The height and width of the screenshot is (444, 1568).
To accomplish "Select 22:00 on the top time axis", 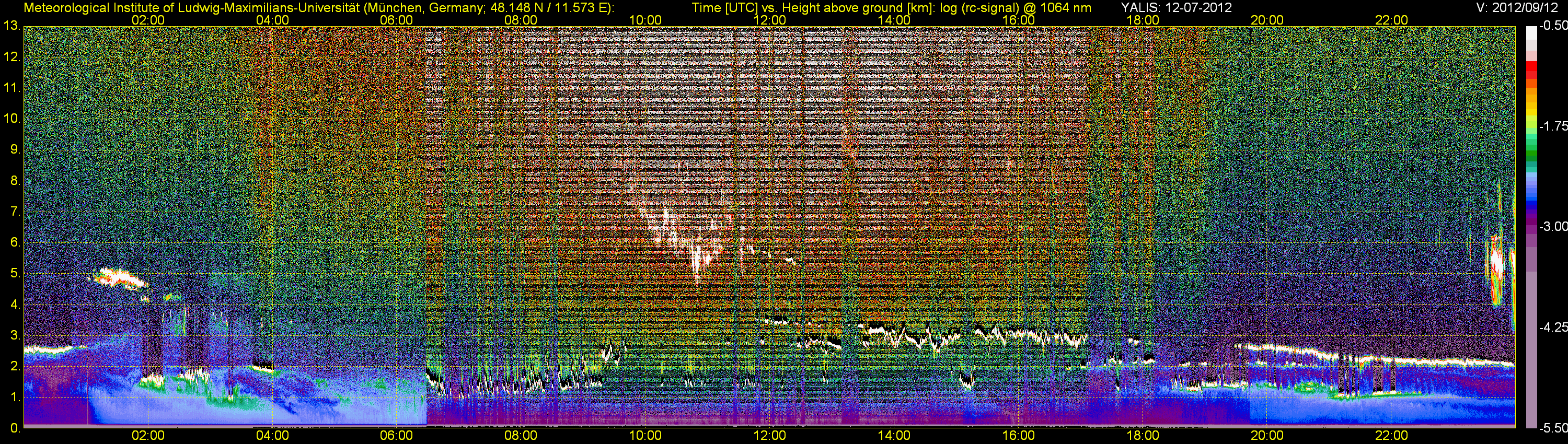I will coord(1391,20).
